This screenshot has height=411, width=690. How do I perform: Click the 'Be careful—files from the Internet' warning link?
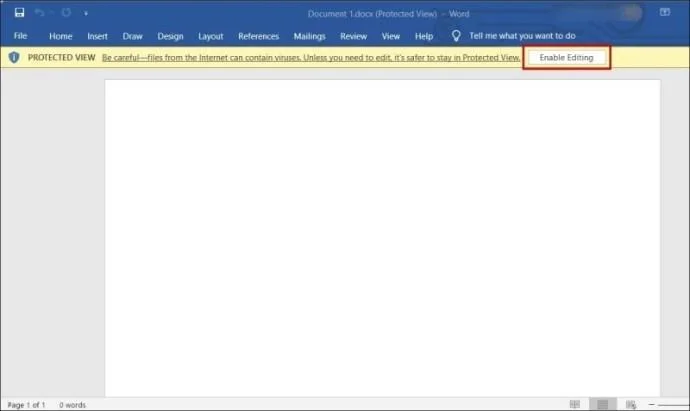(311, 58)
